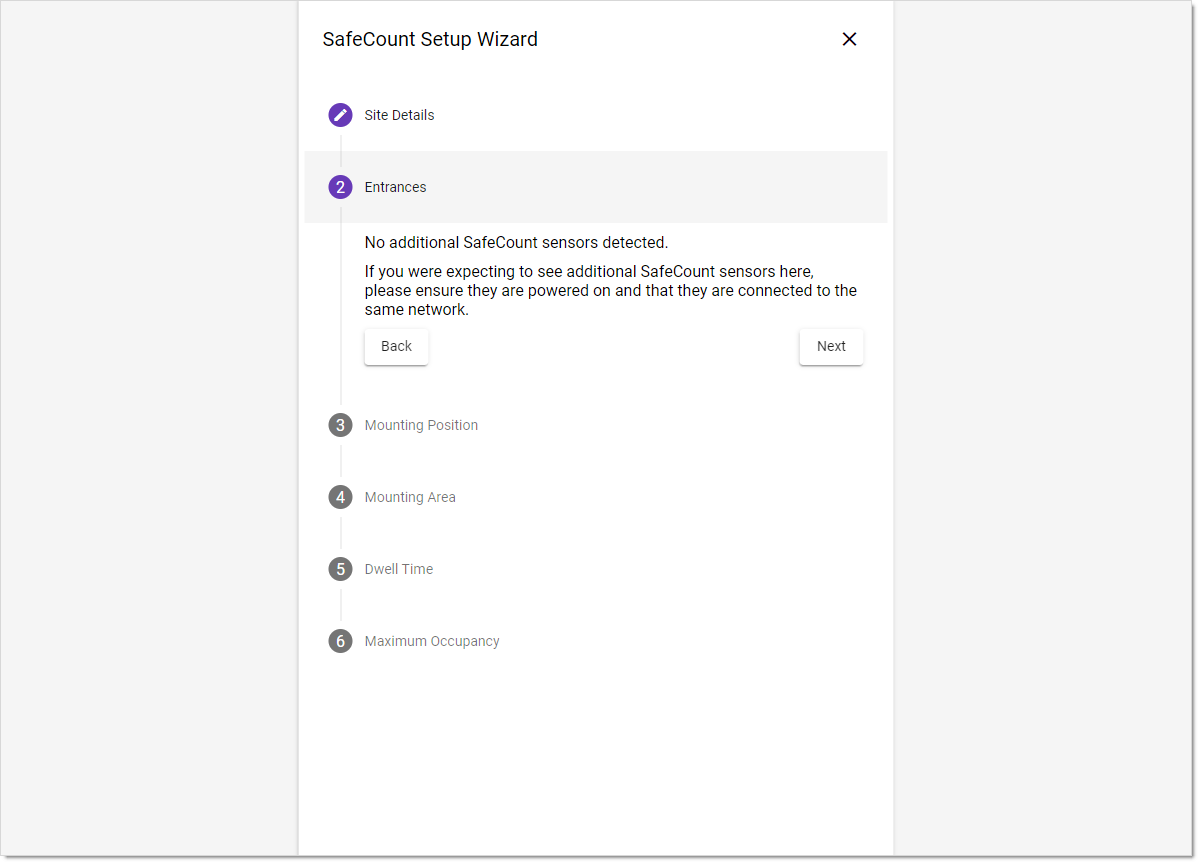1198x862 pixels.
Task: Open the Site Details step label
Action: (399, 115)
